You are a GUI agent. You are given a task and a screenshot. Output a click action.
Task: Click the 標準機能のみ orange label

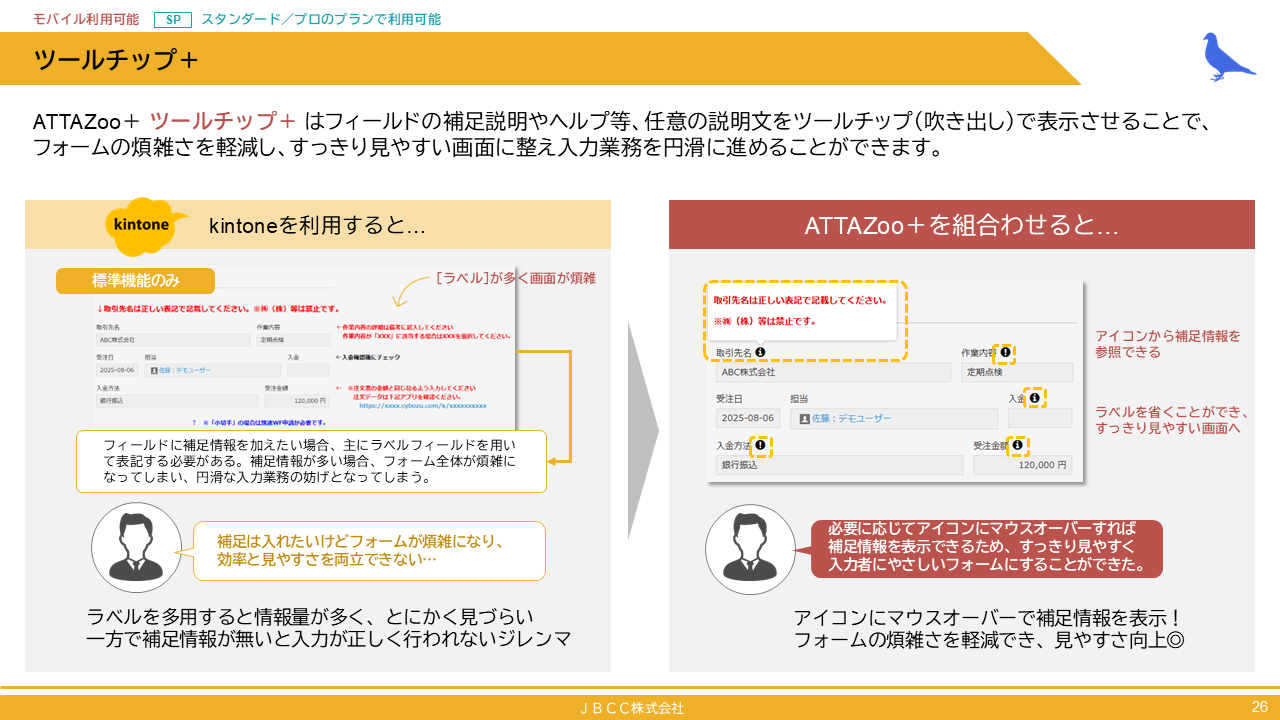(x=135, y=281)
